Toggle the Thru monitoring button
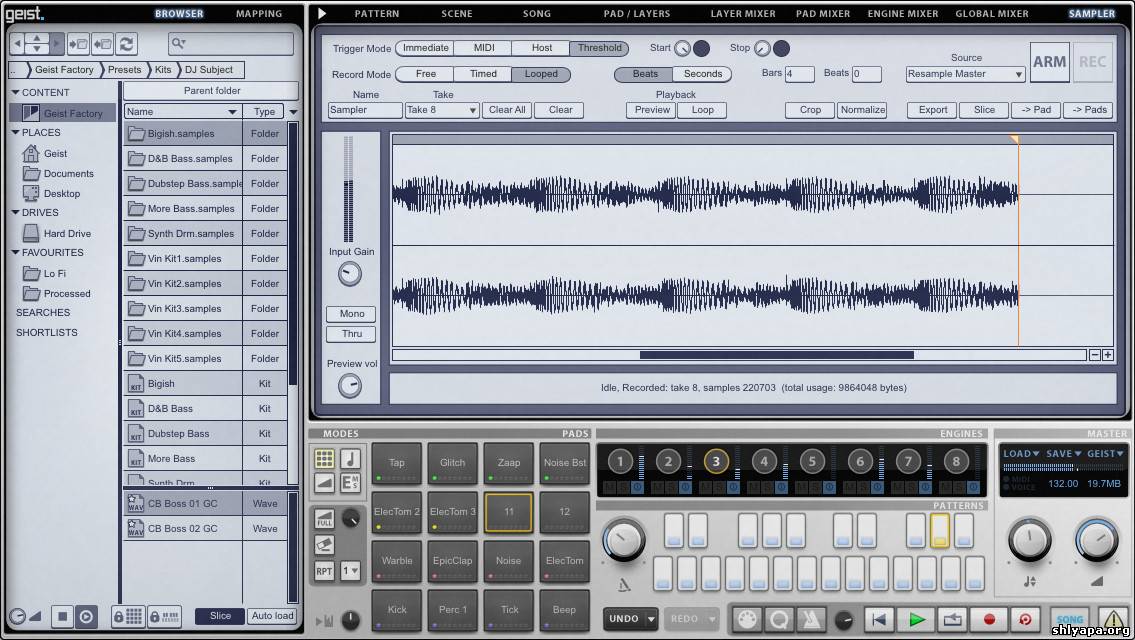Viewport: 1135px width, 640px height. 351,334
